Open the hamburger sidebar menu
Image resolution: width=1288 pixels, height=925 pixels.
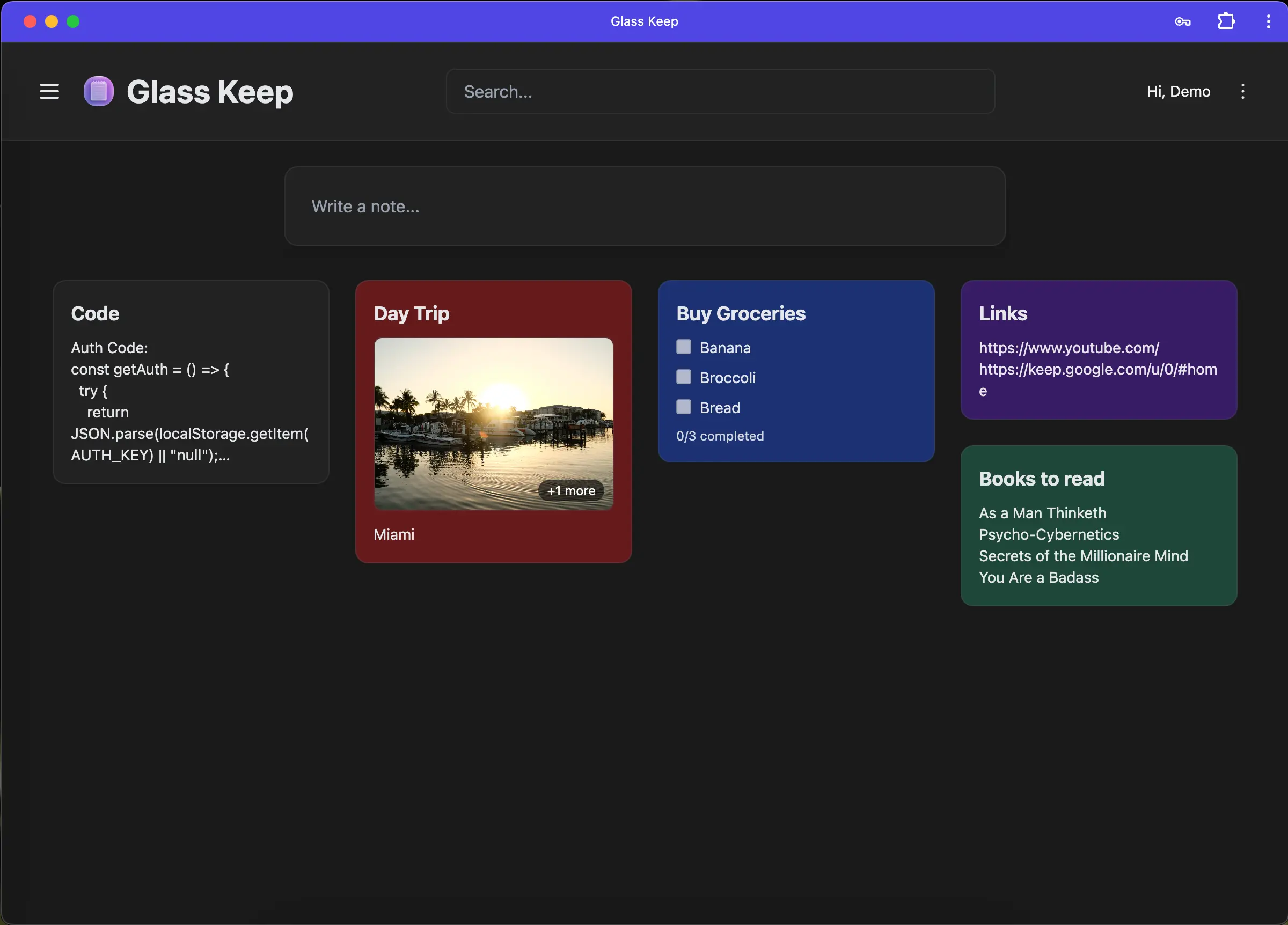coord(49,91)
